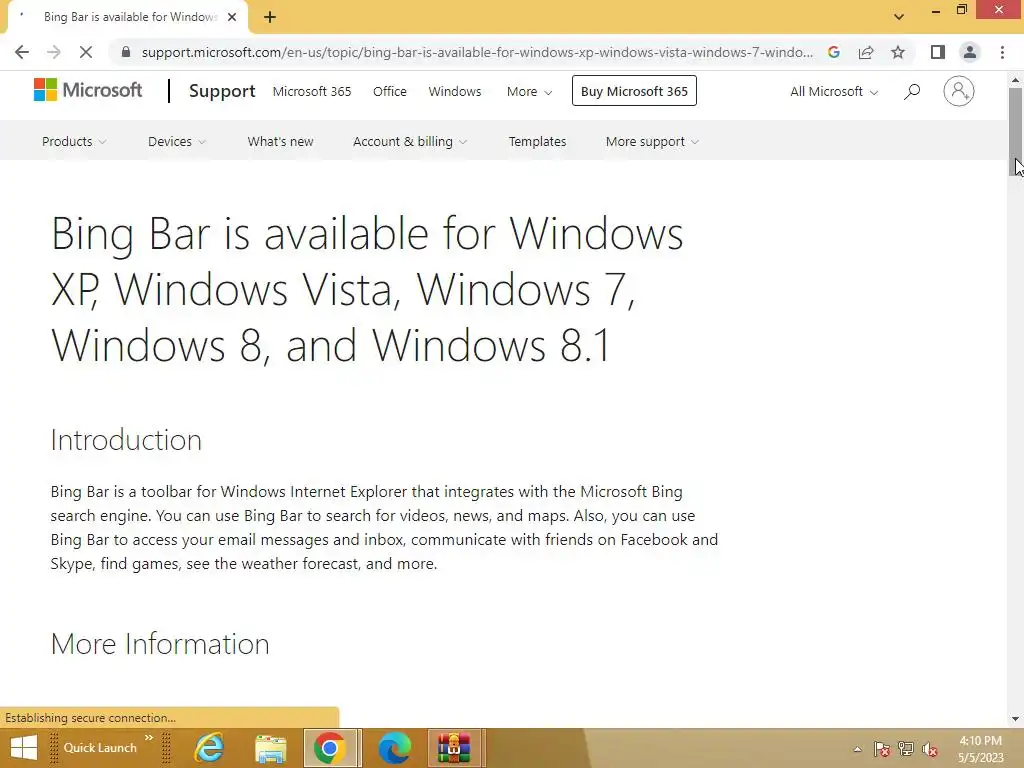Click the Bing Bar article title
The image size is (1024, 768).
(x=367, y=289)
